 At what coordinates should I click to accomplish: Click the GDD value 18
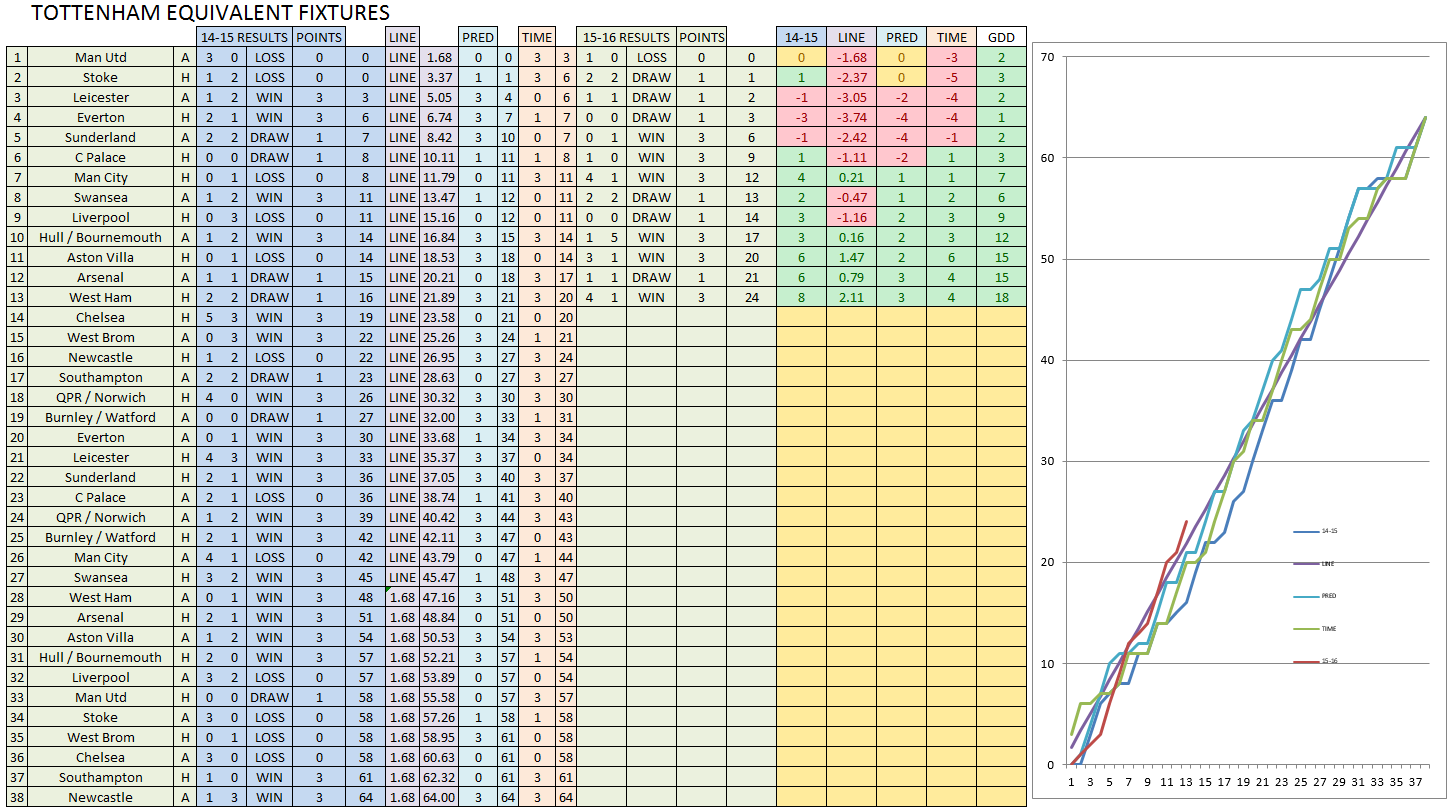(x=1001, y=297)
